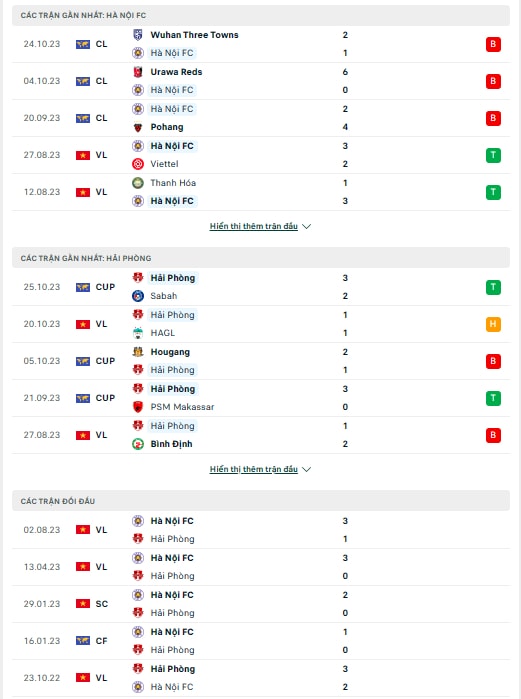Click the PSM Makassar team logo
The height and width of the screenshot is (699, 521).
coord(138,407)
